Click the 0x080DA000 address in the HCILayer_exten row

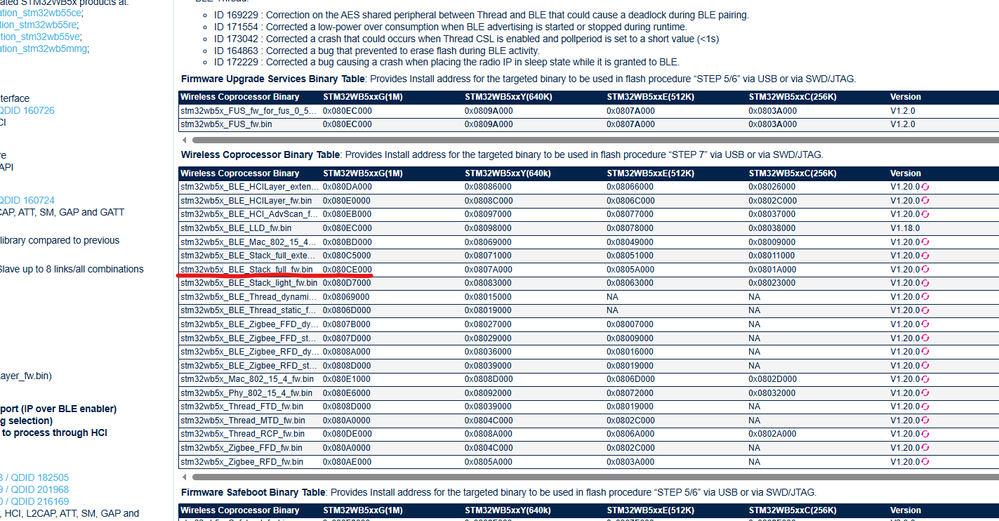[x=347, y=187]
